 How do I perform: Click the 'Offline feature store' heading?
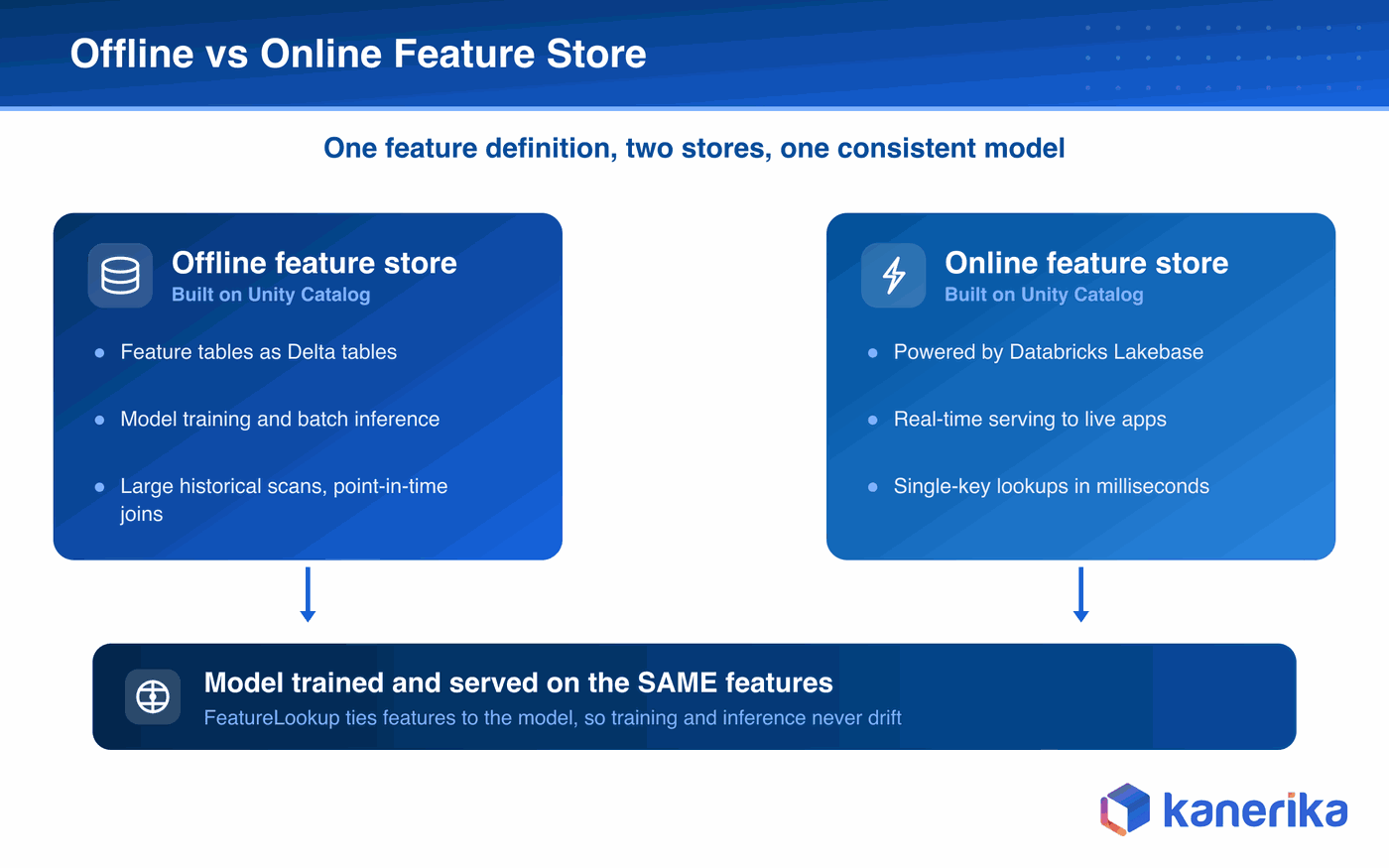315,263
